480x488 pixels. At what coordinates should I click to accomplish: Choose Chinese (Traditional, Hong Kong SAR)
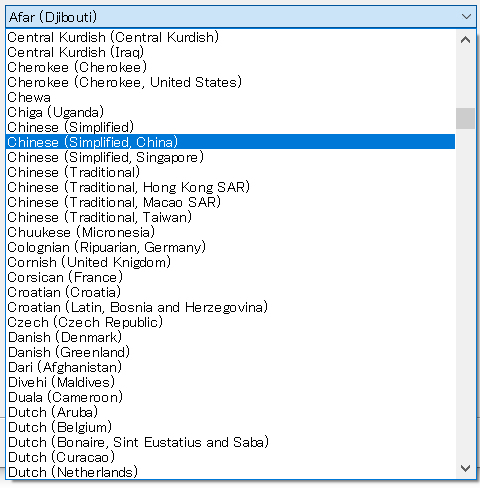[230, 187]
